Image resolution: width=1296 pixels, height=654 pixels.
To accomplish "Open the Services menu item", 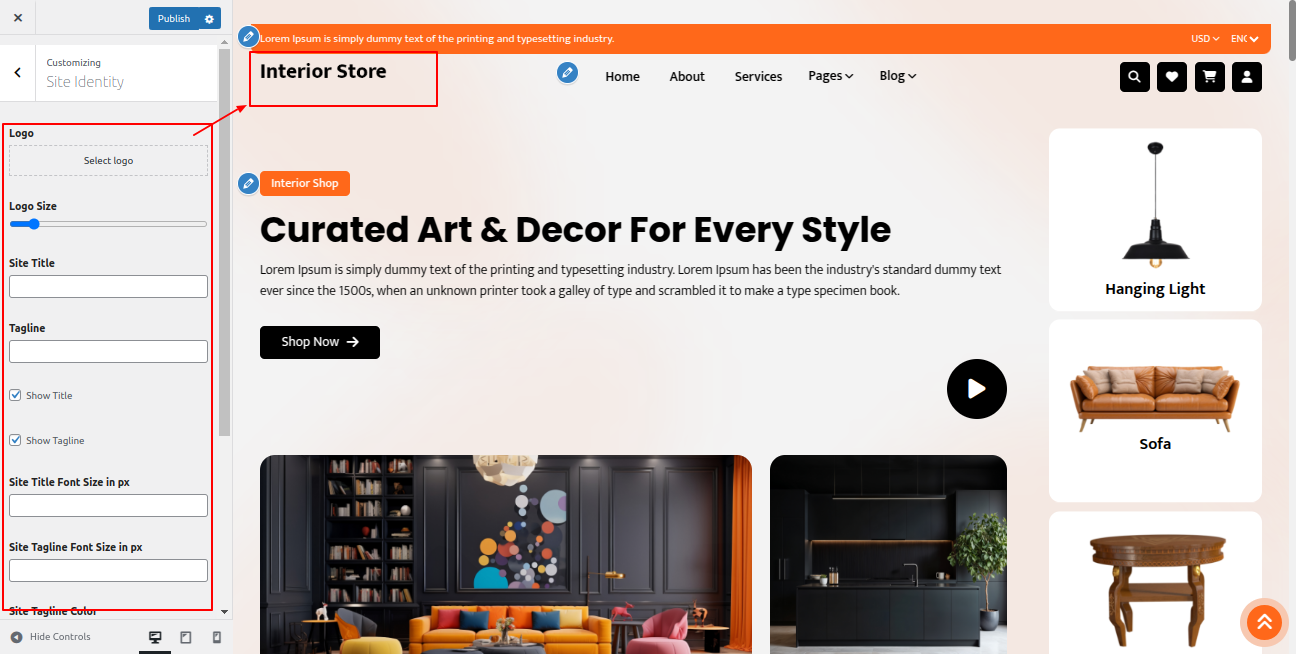I will tap(758, 76).
